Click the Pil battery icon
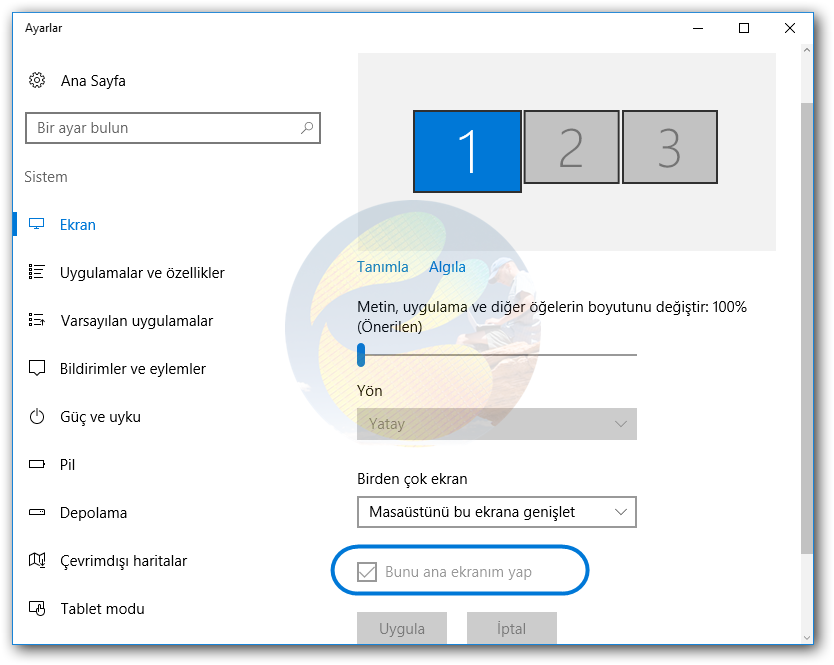834x665 pixels. coord(37,464)
